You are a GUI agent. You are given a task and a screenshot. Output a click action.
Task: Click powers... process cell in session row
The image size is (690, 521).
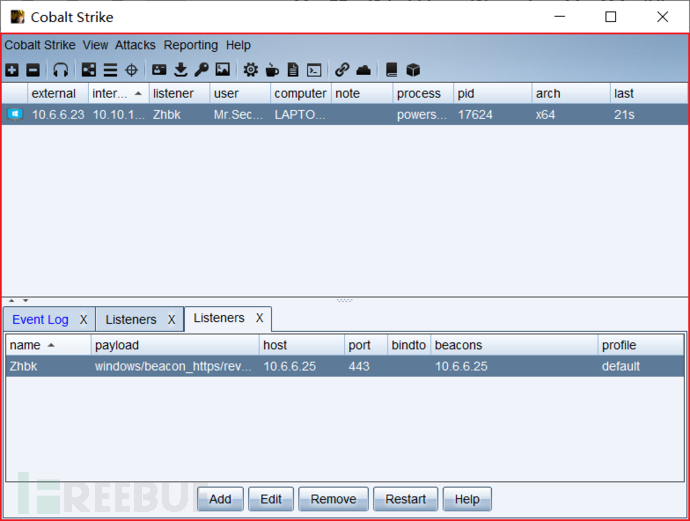[422, 115]
